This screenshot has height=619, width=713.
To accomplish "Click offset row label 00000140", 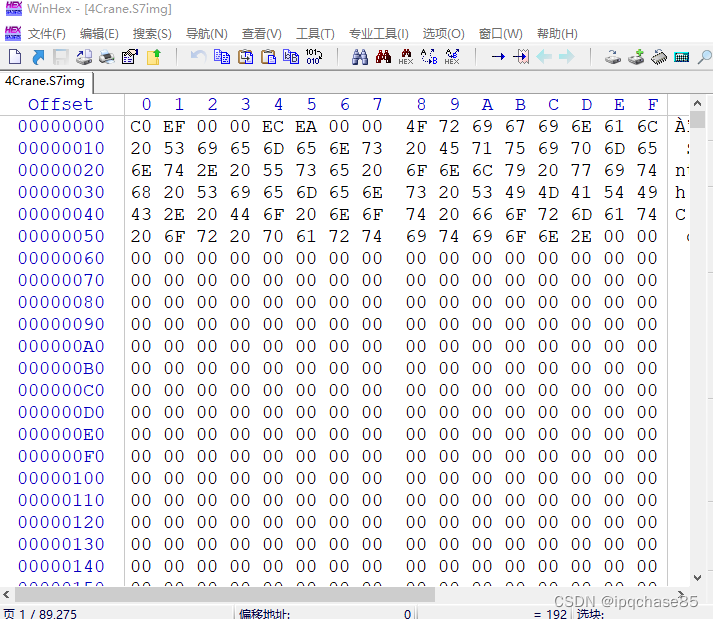I will [x=61, y=566].
